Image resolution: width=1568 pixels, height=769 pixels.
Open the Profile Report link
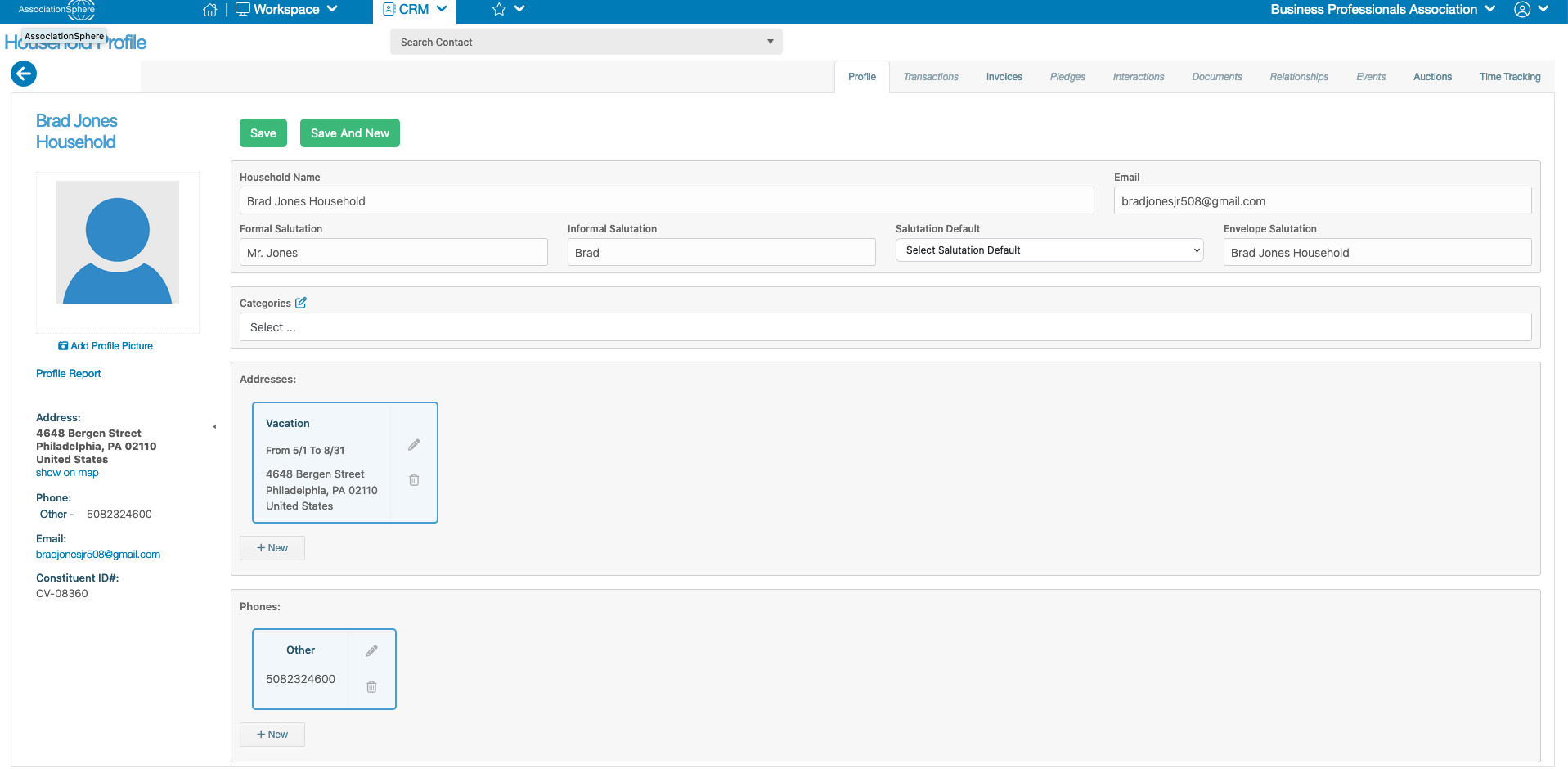pyautogui.click(x=69, y=374)
